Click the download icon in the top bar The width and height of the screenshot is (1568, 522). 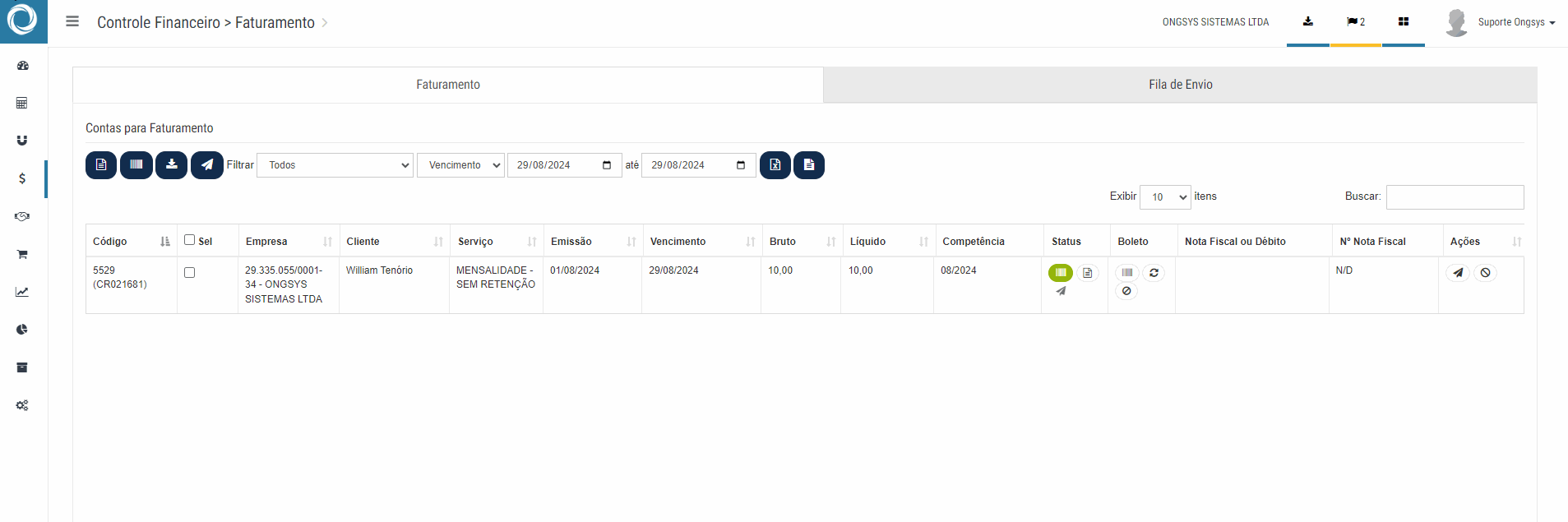coord(1308,22)
